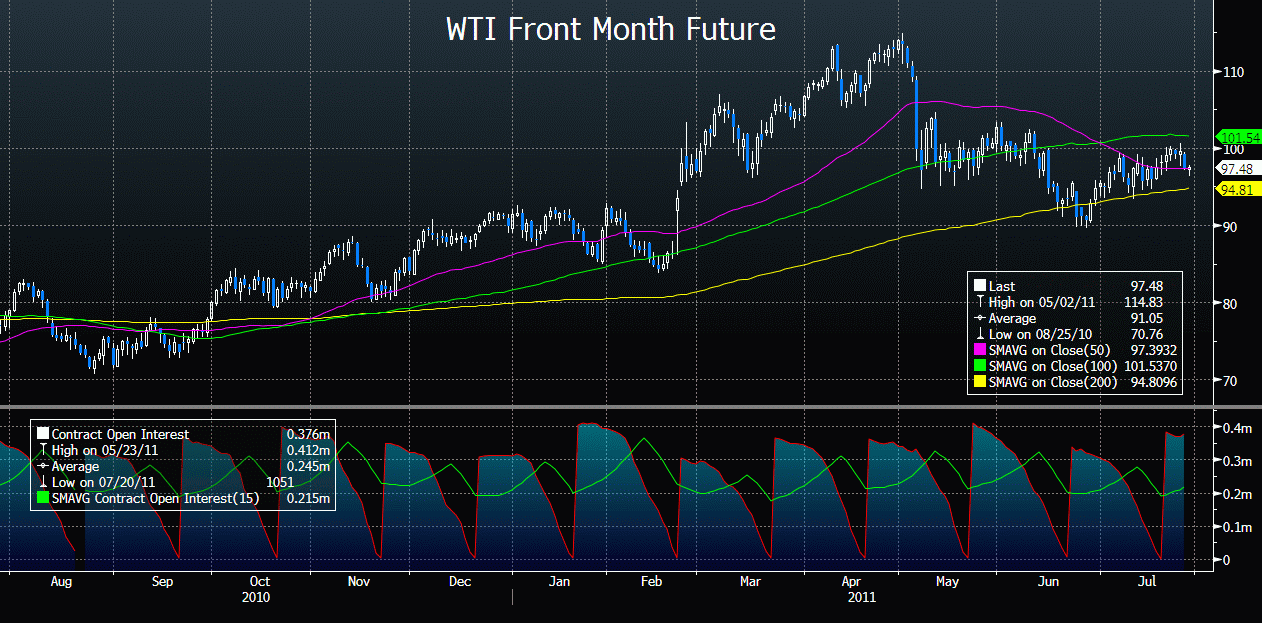Screen dimensions: 1262x623
Task: Click the Low on 08/25/10 marker icon
Action: click(x=980, y=333)
